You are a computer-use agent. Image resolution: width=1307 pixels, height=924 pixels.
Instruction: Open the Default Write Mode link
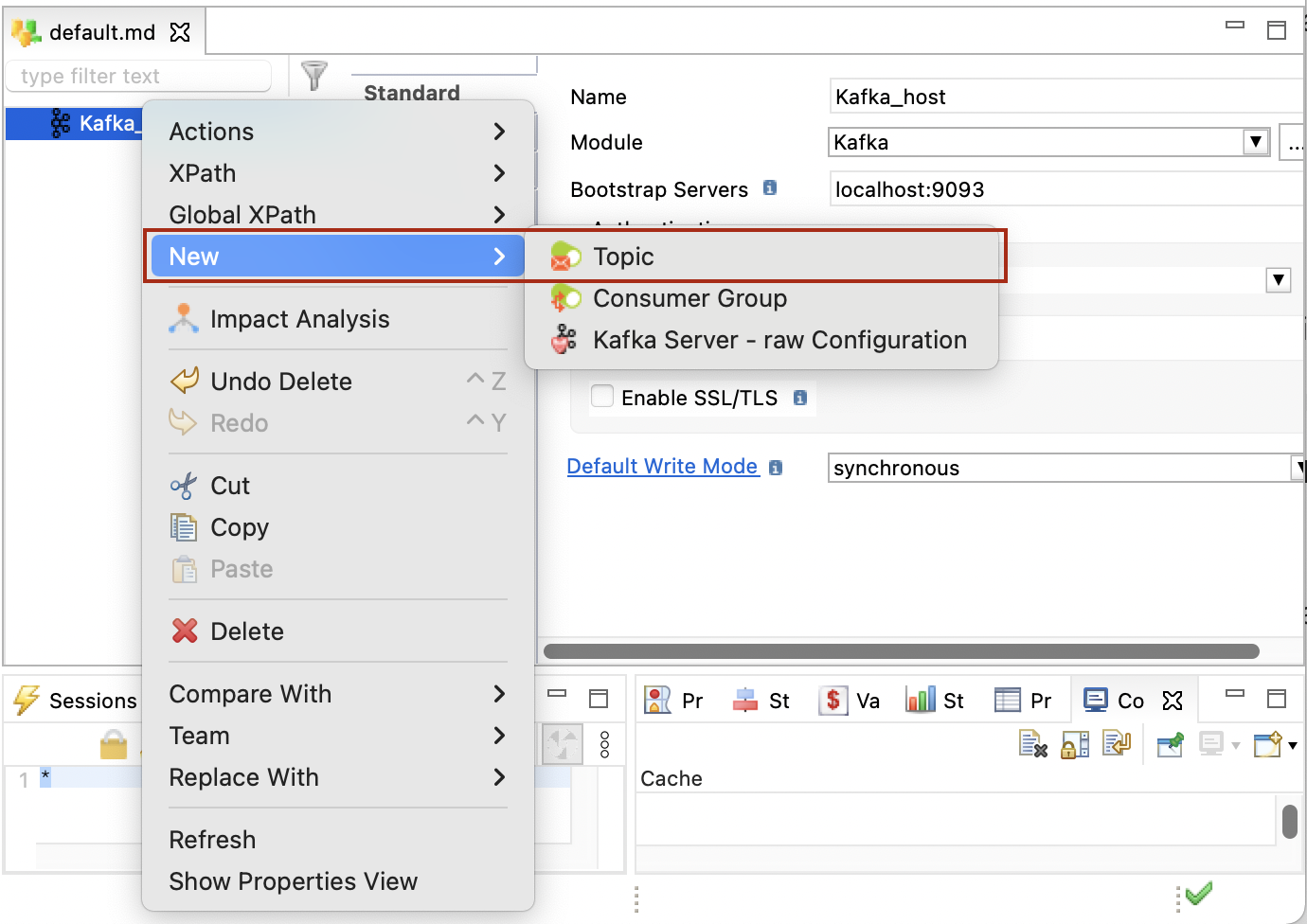(662, 467)
